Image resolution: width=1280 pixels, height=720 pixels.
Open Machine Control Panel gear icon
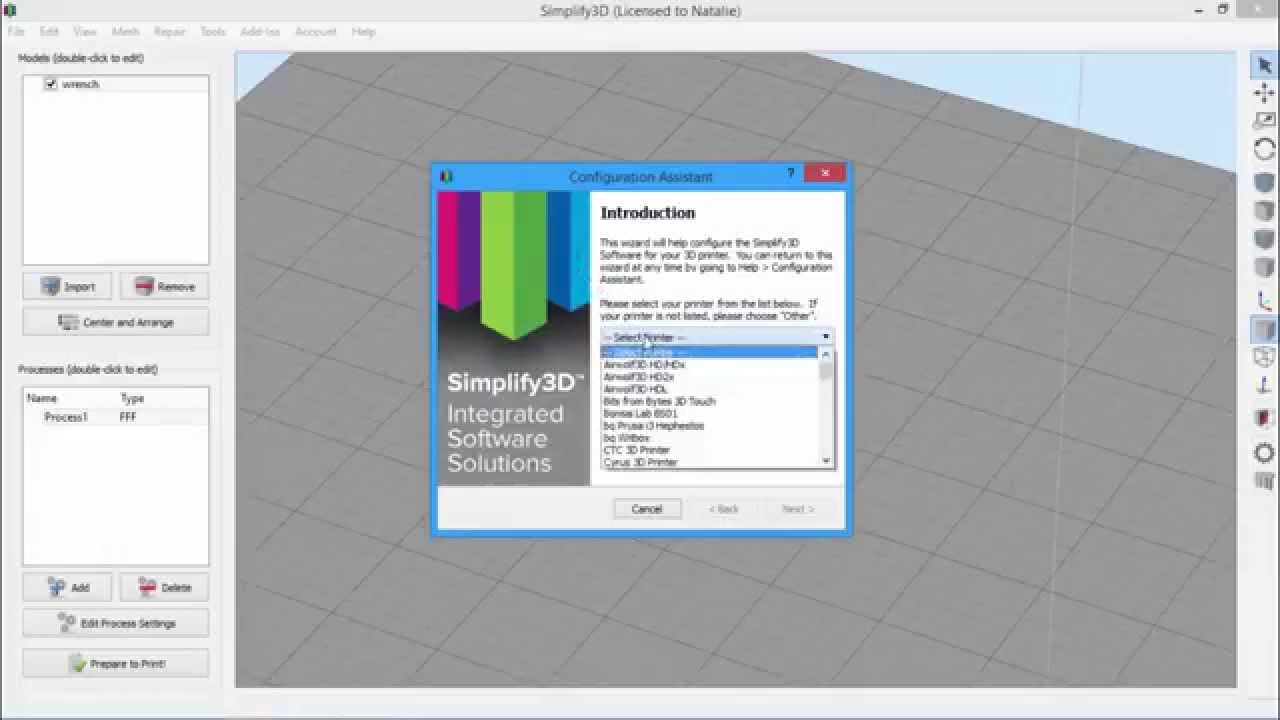click(x=1264, y=453)
